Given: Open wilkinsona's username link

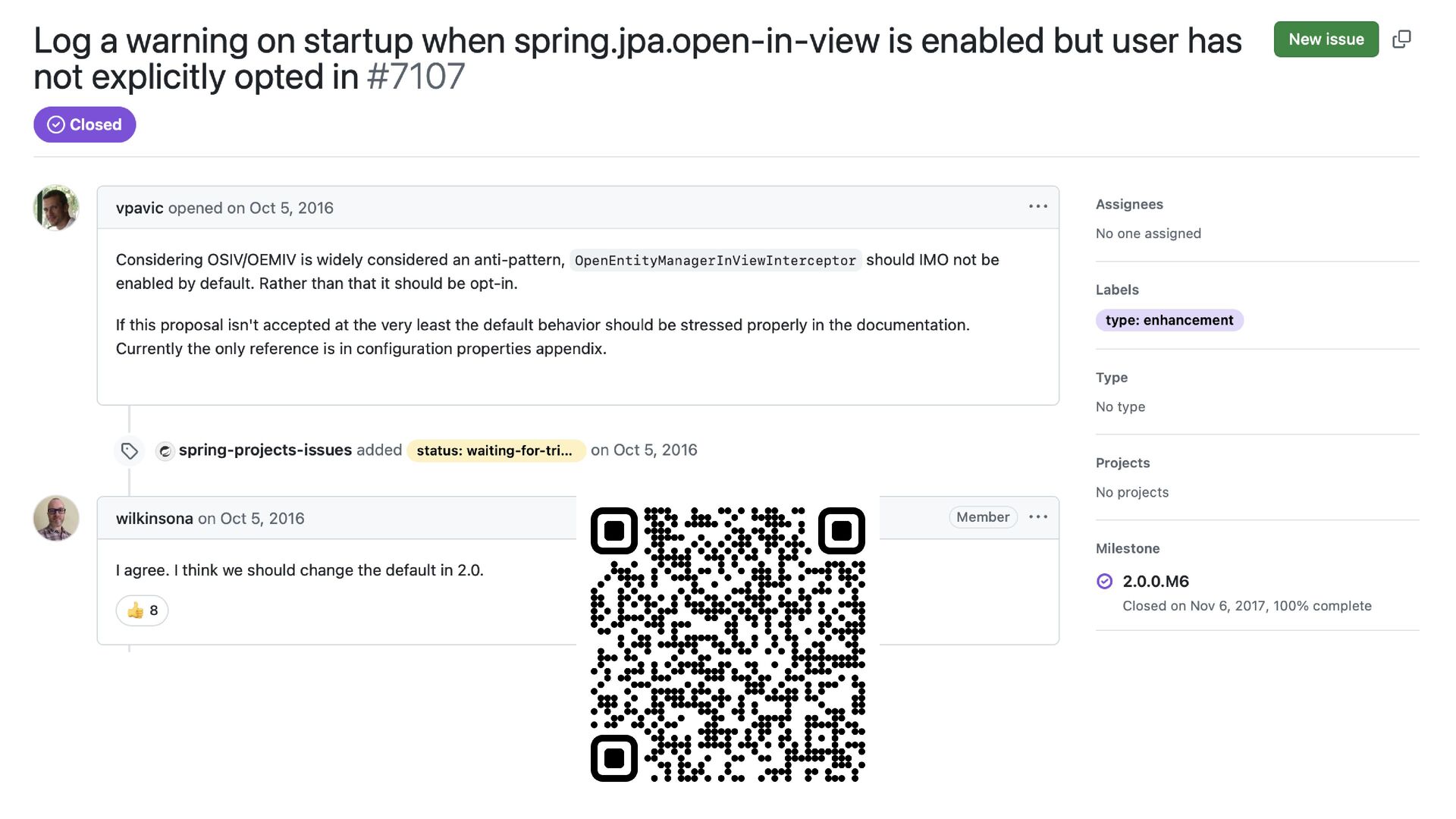Looking at the screenshot, I should click(154, 519).
